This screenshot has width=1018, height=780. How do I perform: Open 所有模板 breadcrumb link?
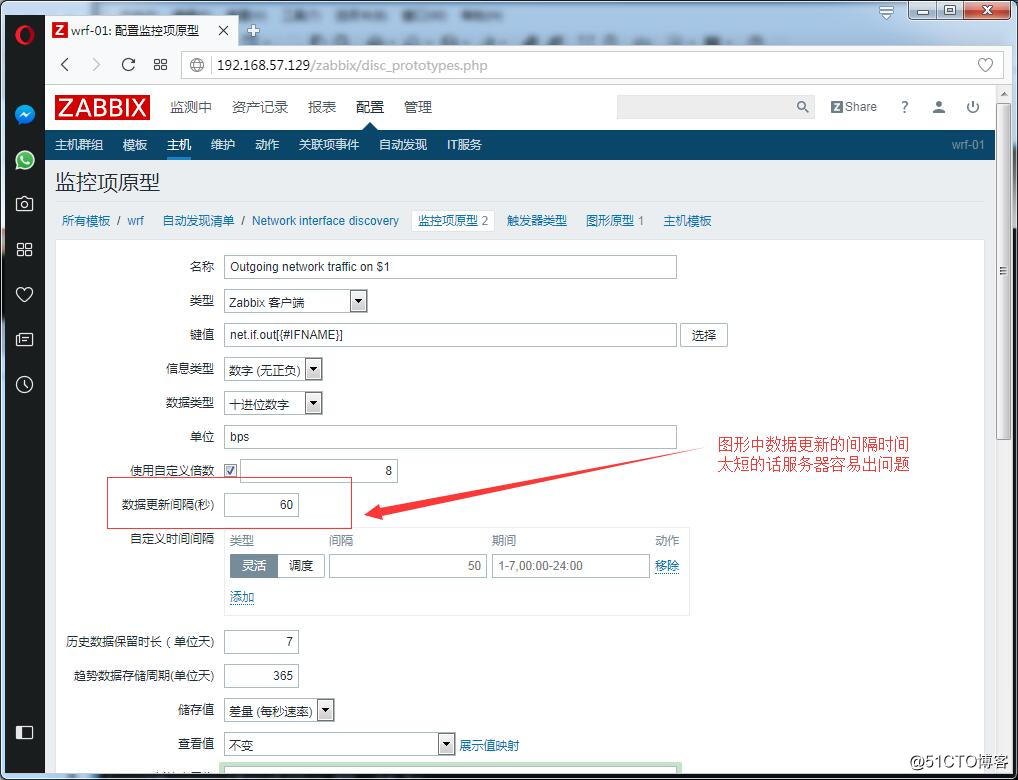click(x=86, y=221)
